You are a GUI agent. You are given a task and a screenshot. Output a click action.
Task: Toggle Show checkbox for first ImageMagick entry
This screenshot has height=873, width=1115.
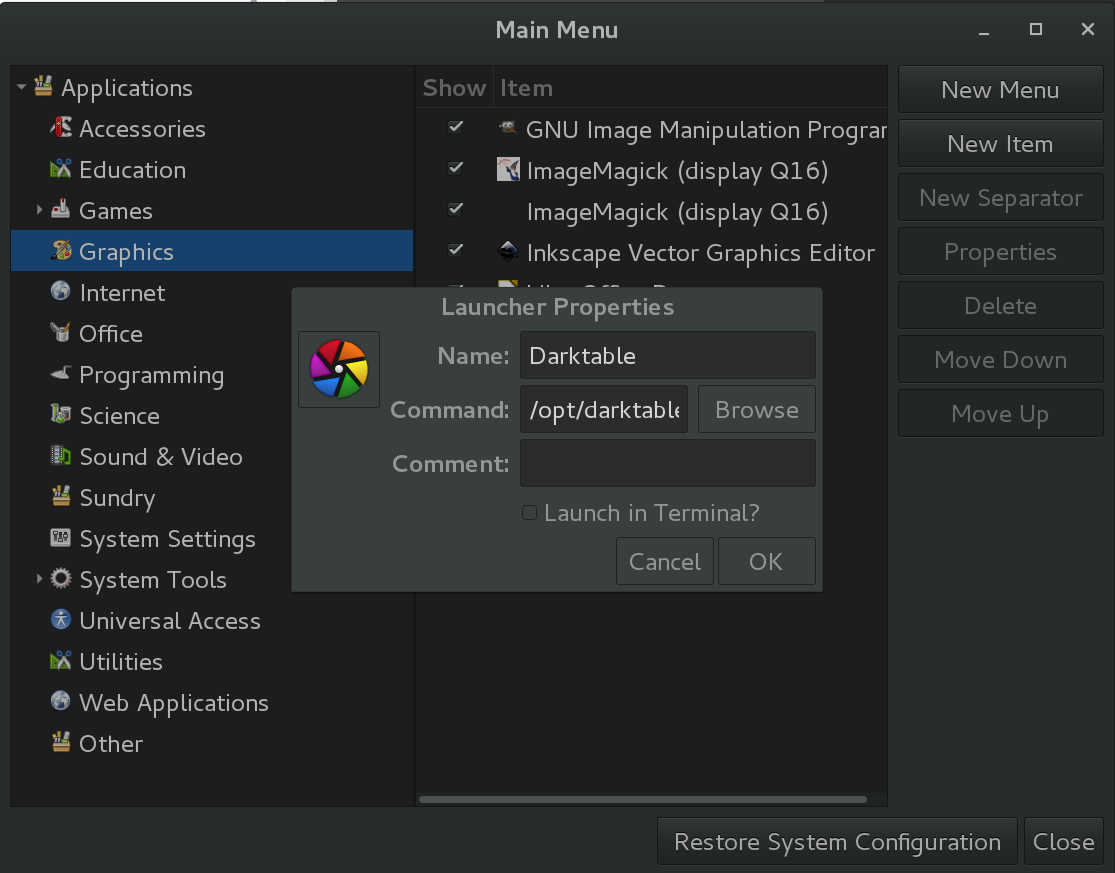click(456, 168)
